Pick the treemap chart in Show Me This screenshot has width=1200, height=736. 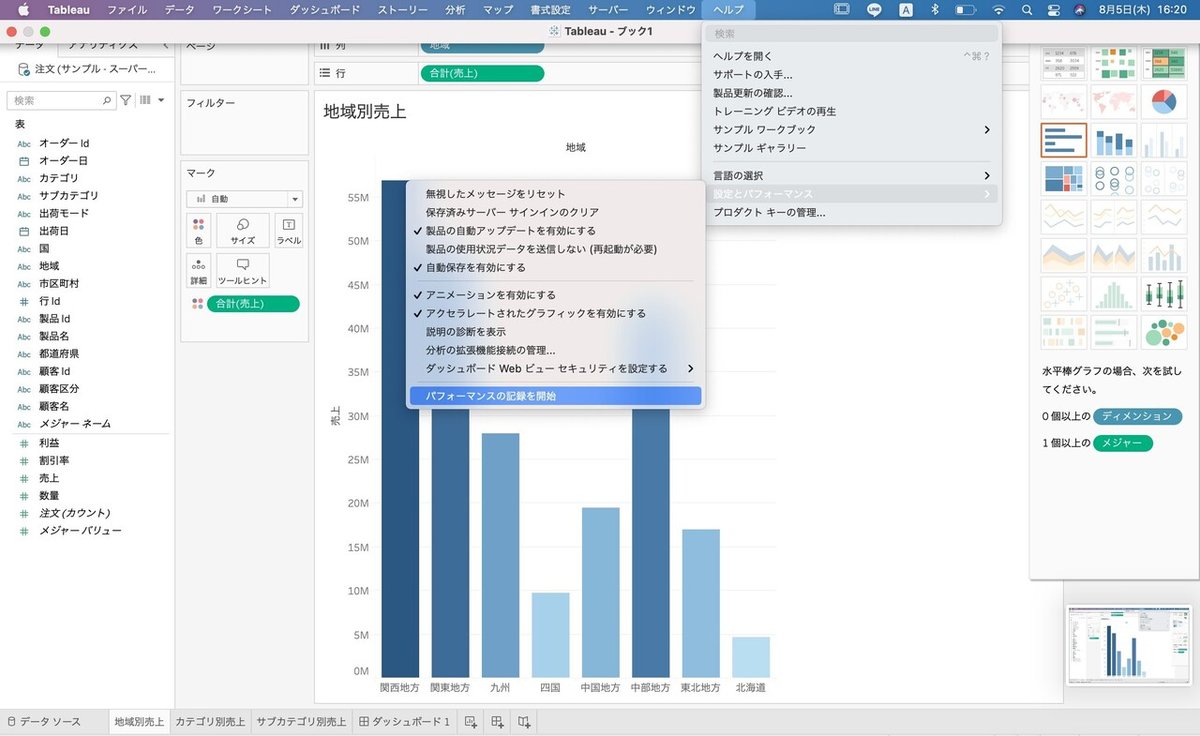click(1064, 179)
